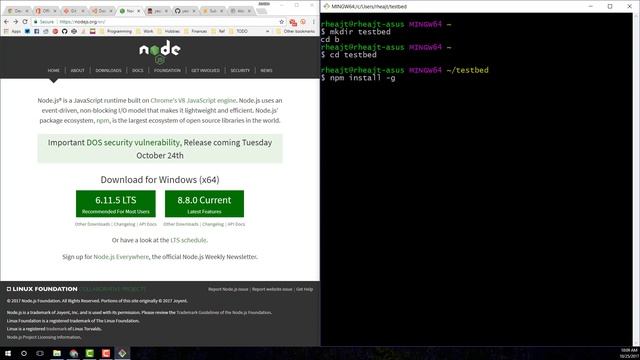
Task: Open Other Downloads under 6.11.5 LTS
Action: [x=92, y=224]
